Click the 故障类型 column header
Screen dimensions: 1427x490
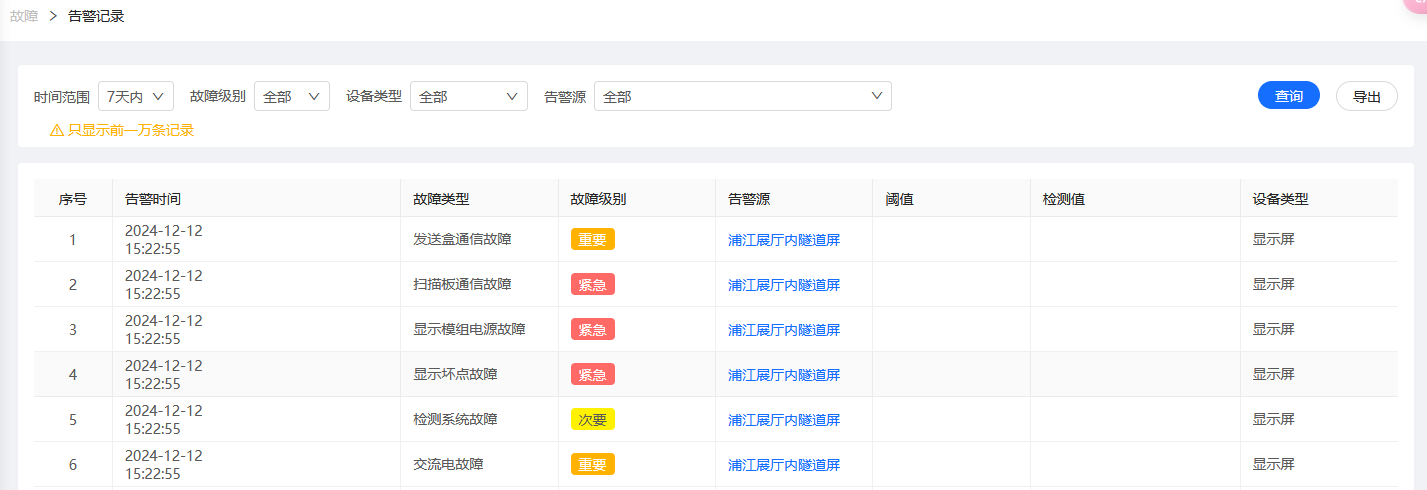479,199
